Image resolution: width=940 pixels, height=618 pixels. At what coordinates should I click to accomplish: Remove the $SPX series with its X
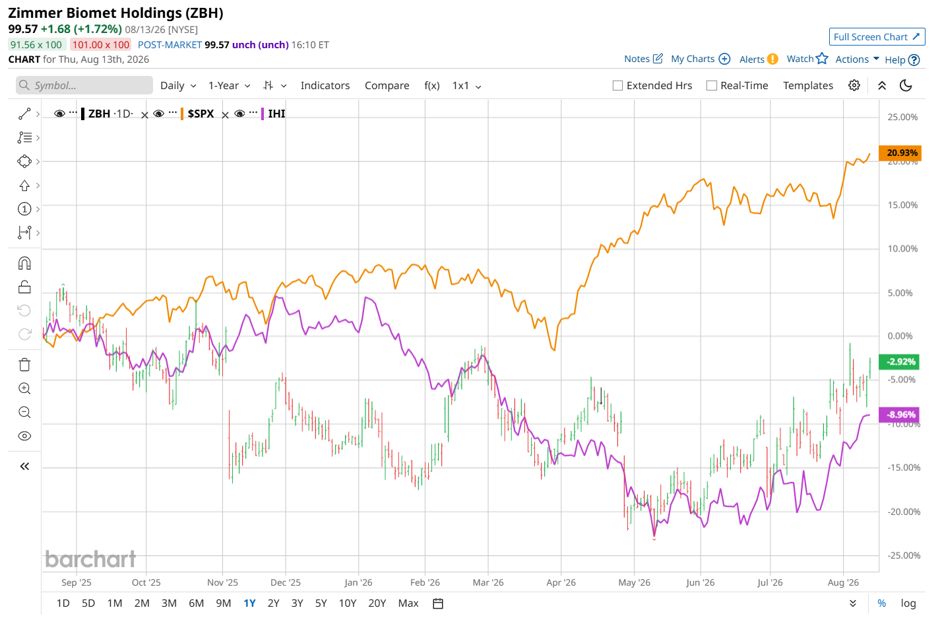[x=225, y=114]
